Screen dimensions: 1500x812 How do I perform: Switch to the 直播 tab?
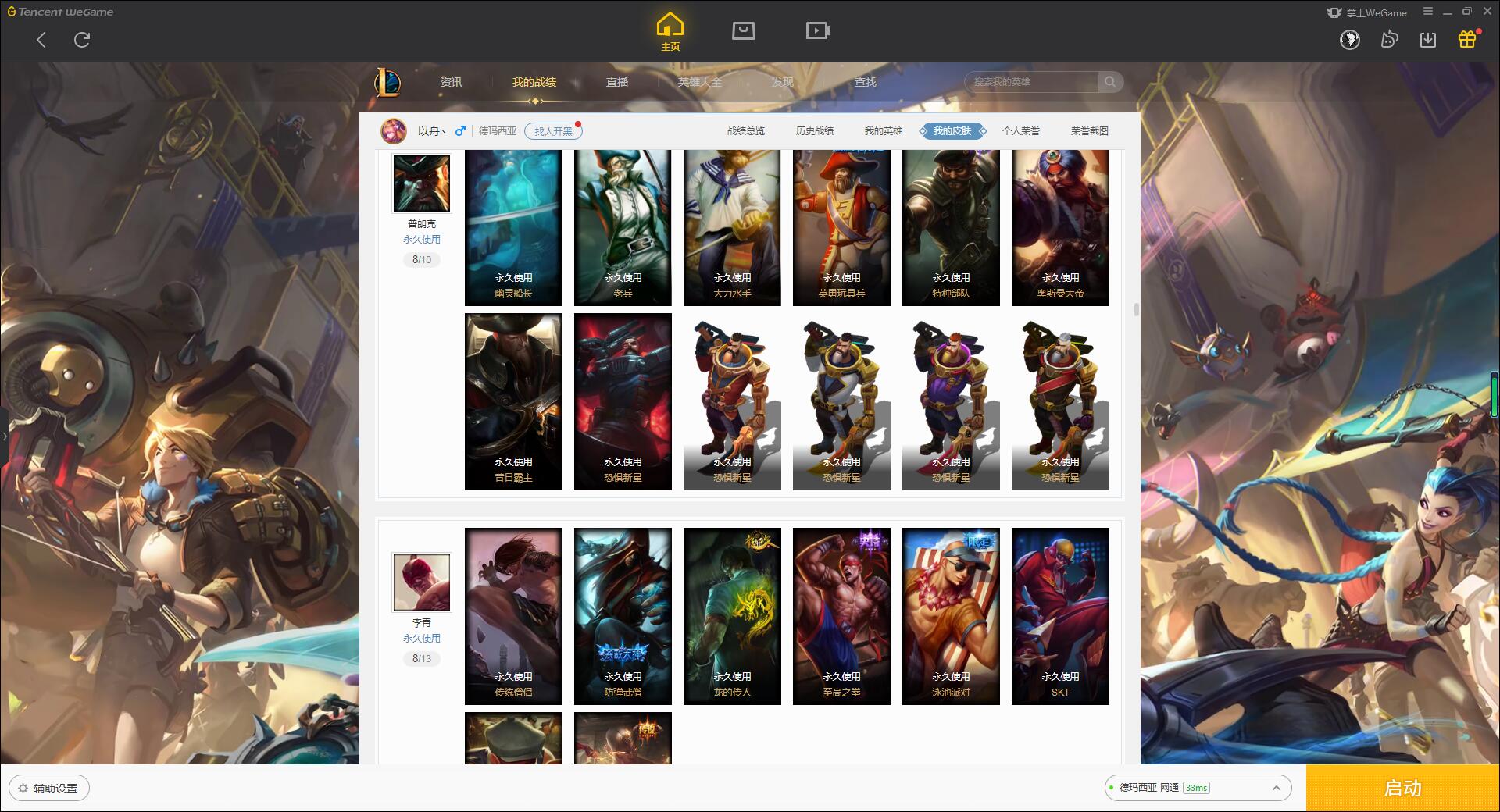[617, 82]
